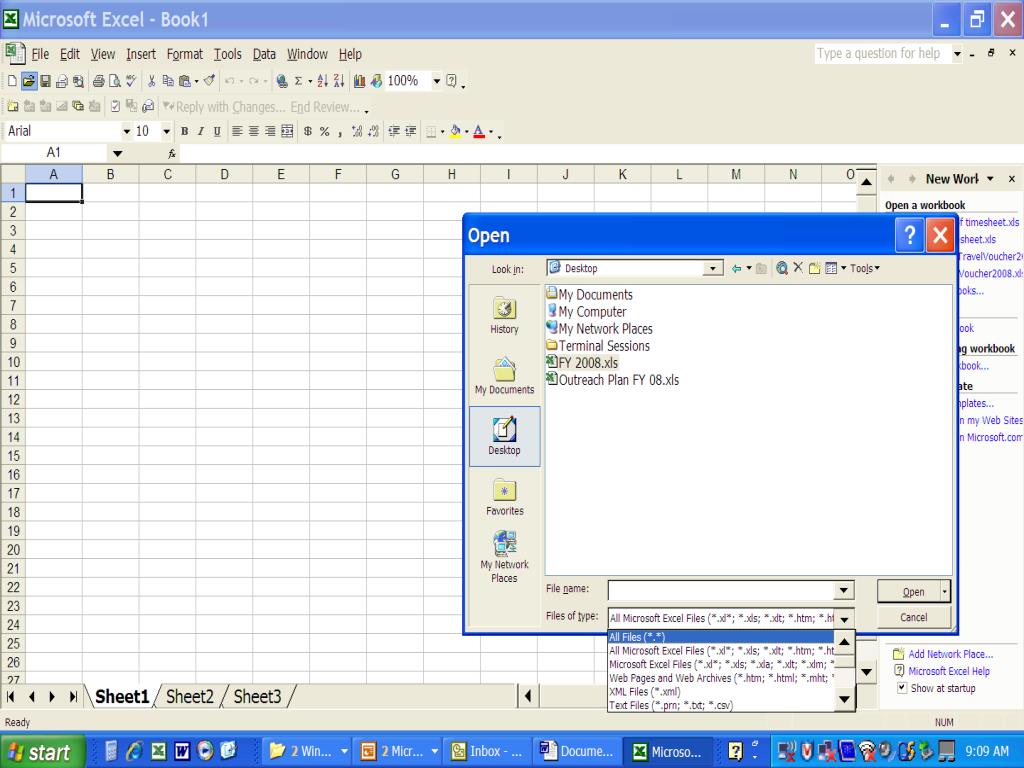Click the Search the Web icon in Open dialog
Image resolution: width=1024 pixels, height=768 pixels.
[x=781, y=268]
